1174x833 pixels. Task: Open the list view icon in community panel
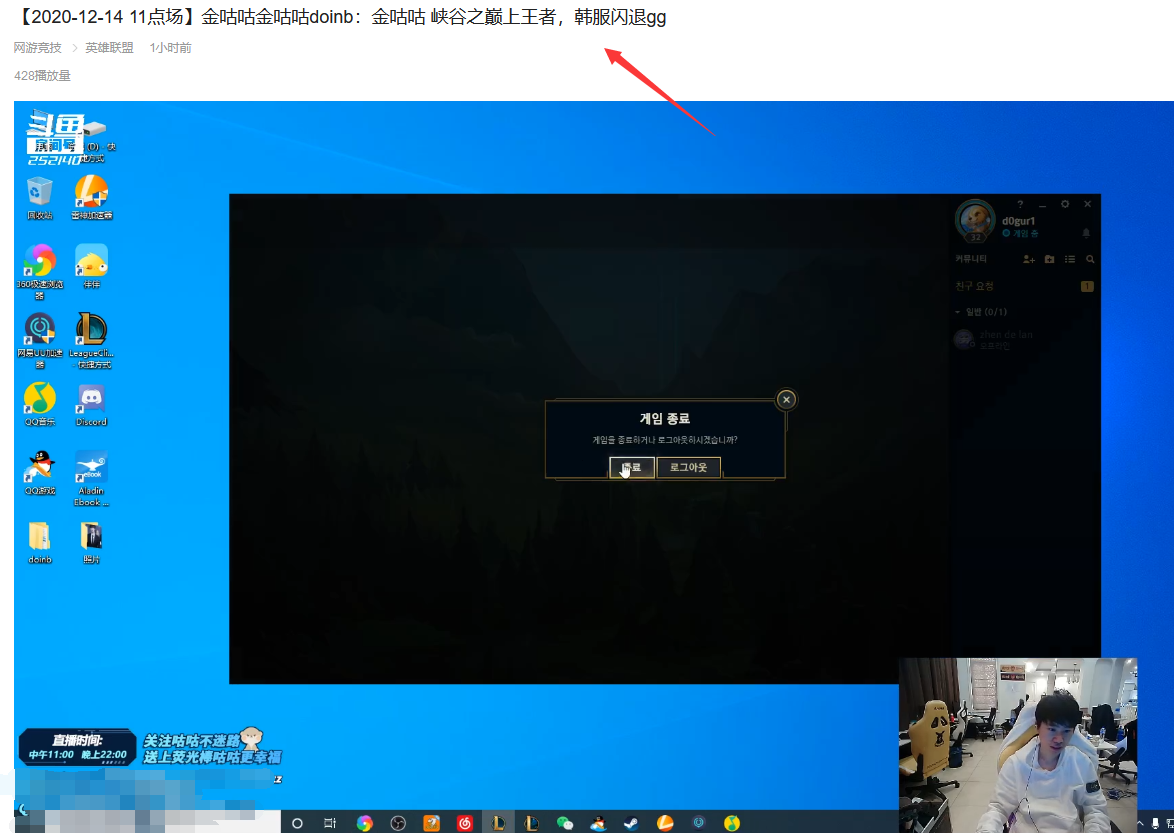click(x=1070, y=259)
